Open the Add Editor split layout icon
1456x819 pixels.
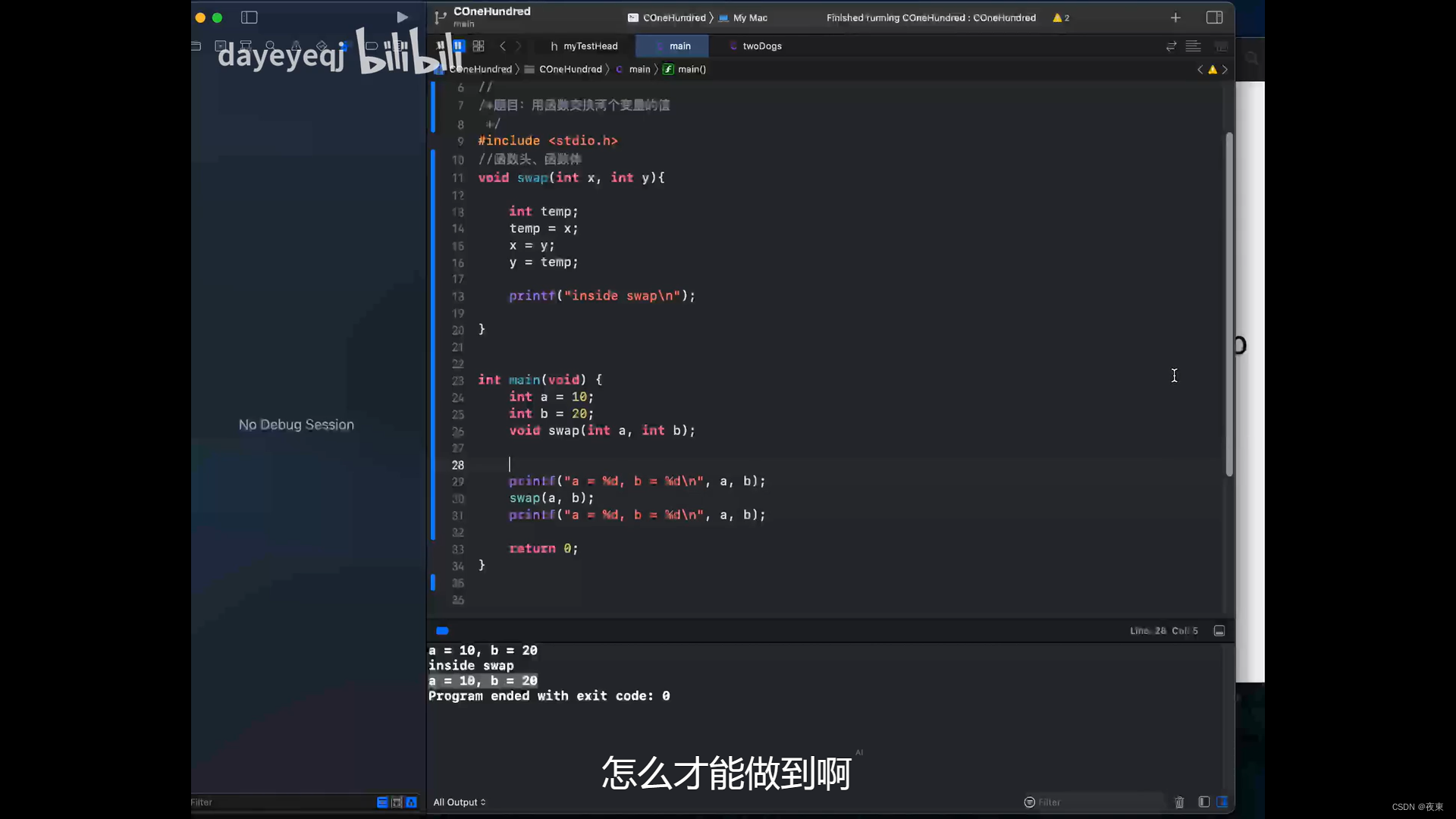tap(1215, 17)
